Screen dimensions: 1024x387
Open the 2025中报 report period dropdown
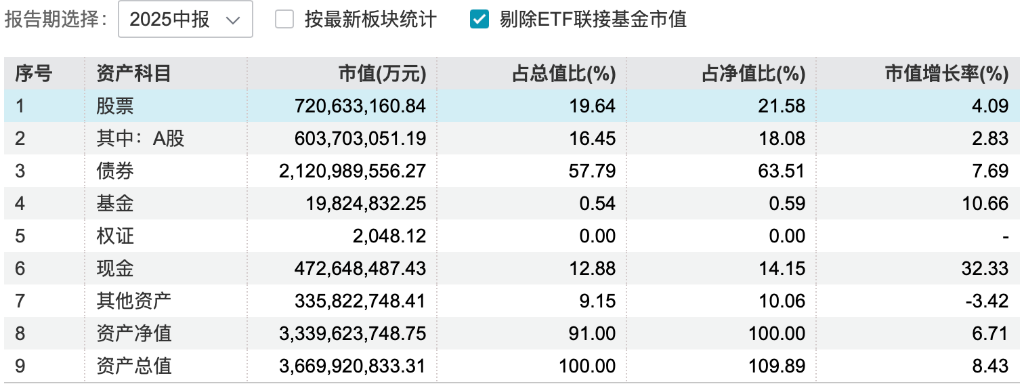[x=185, y=20]
